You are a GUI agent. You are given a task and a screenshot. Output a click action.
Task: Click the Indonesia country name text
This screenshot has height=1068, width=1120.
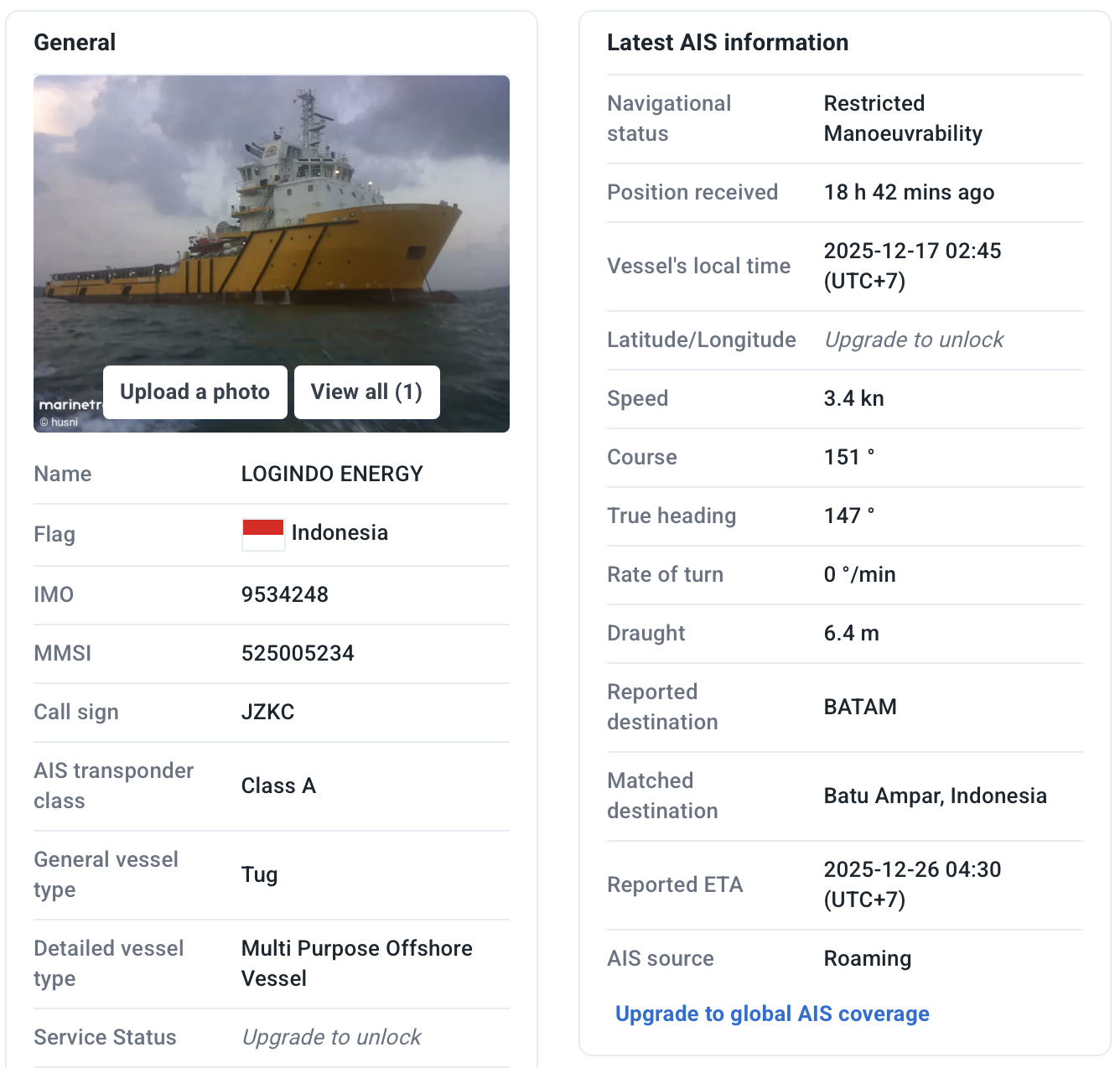coord(340,533)
